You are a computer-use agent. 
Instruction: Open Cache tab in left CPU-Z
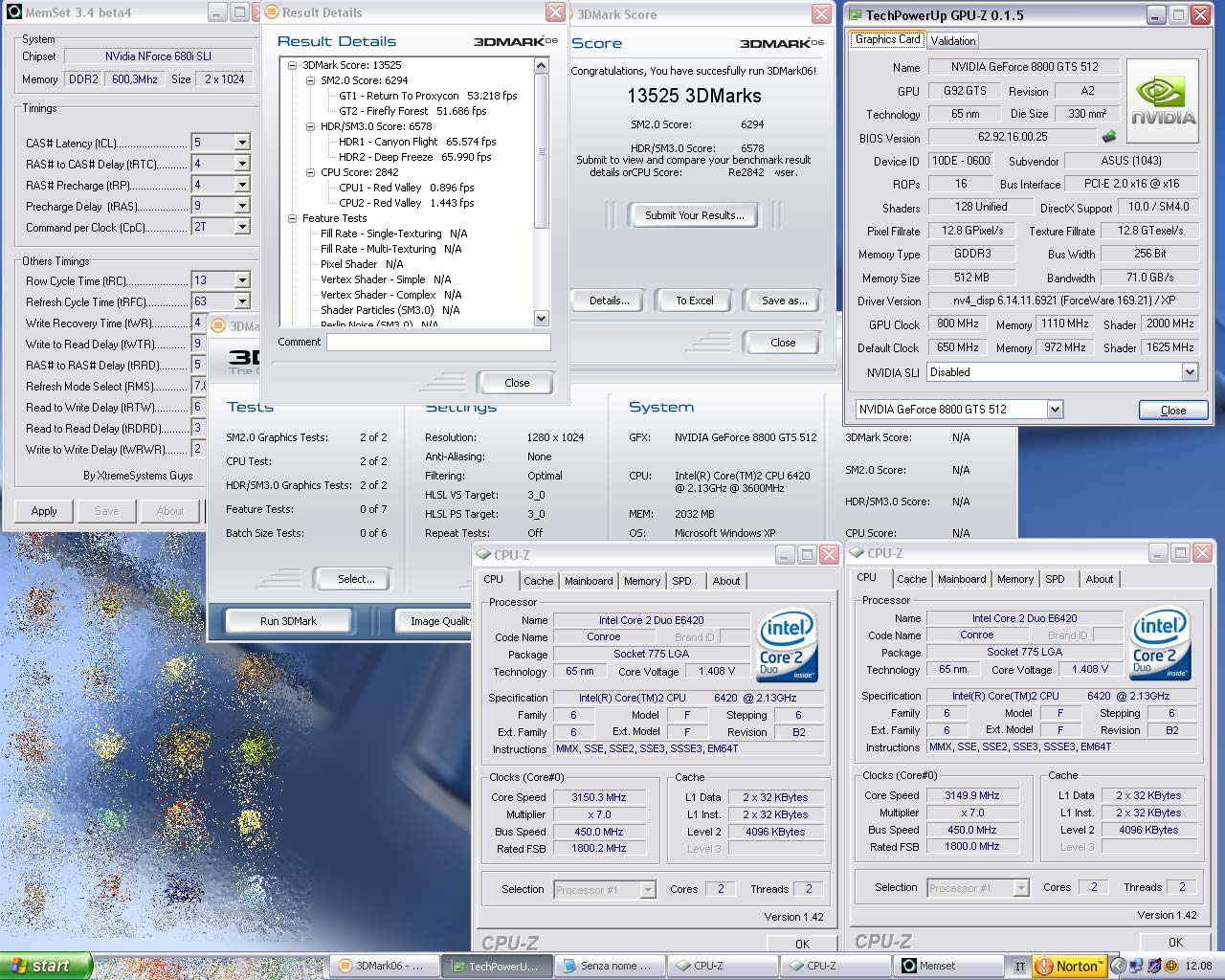pyautogui.click(x=538, y=581)
